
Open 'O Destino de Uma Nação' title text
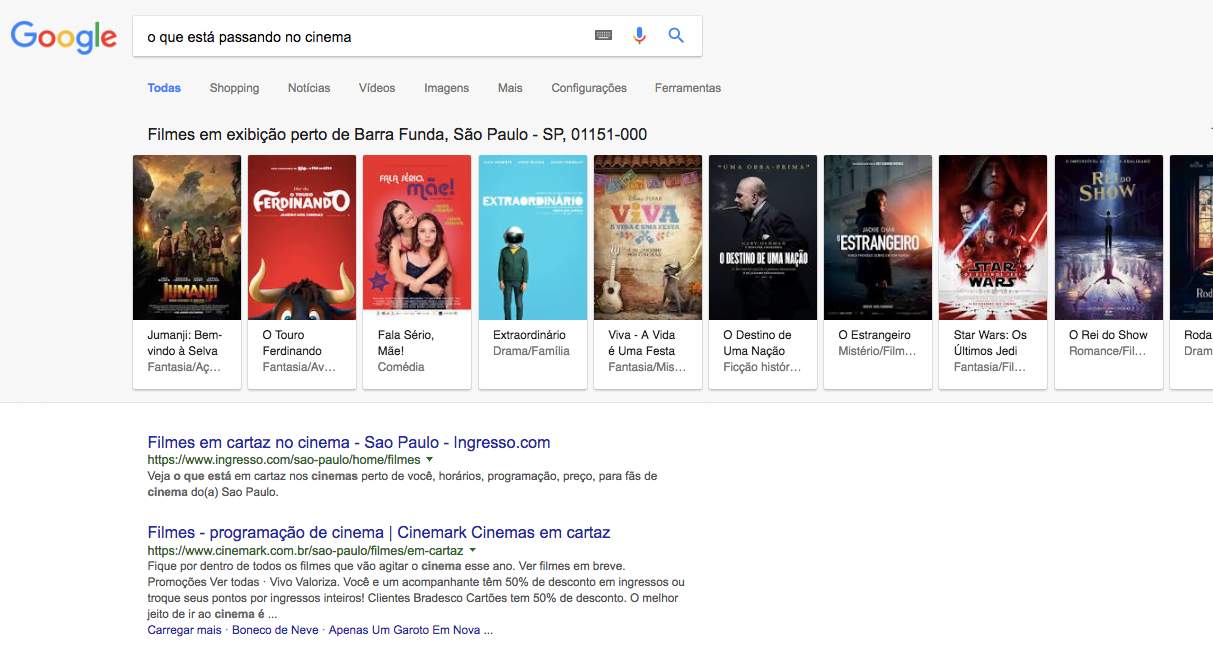click(757, 343)
